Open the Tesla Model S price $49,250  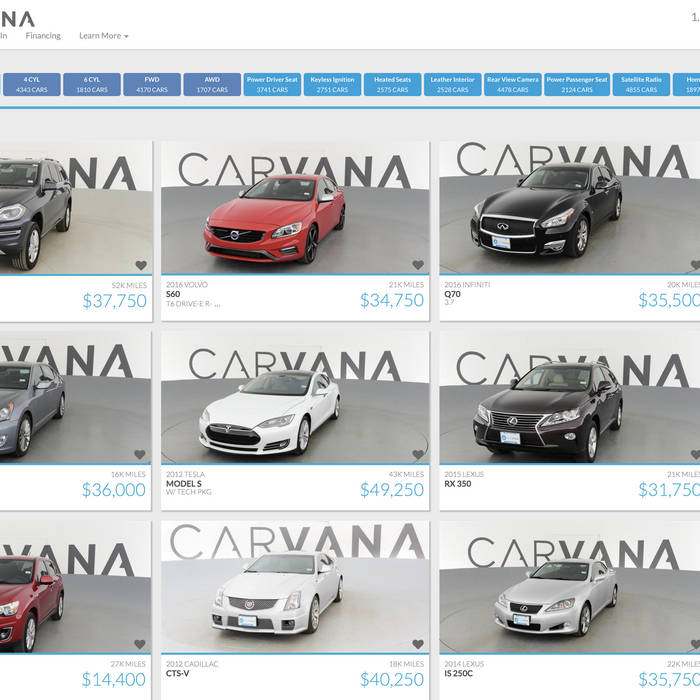(x=391, y=490)
